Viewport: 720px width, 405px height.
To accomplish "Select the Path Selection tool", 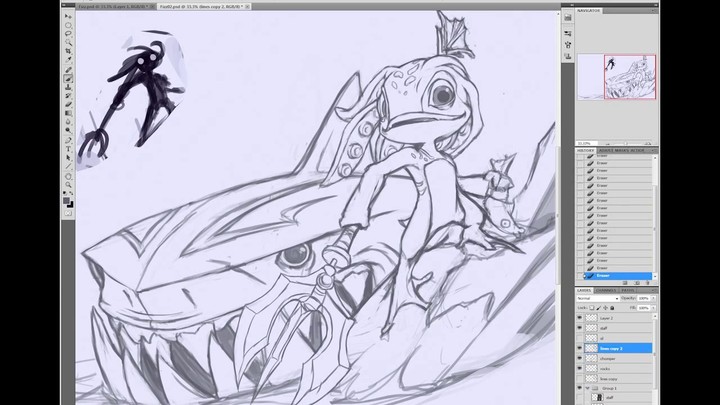I will (x=68, y=158).
